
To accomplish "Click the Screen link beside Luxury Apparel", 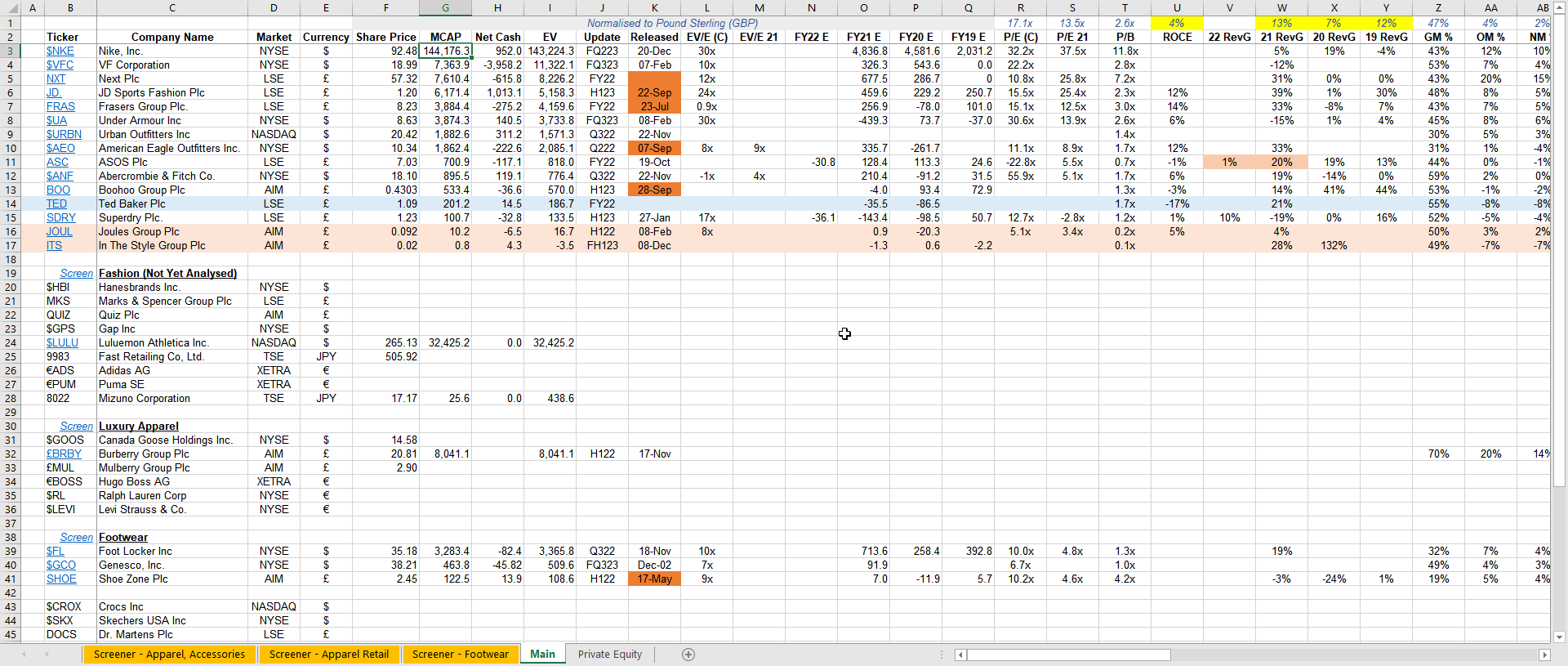I will 77,427.
